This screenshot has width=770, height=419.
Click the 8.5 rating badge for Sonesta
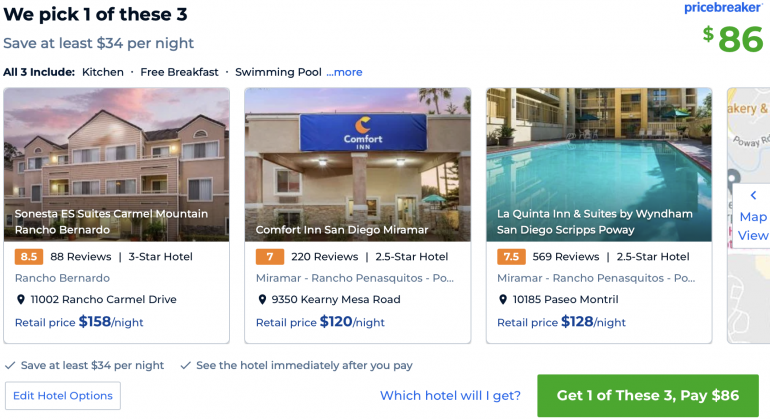[x=28, y=257]
